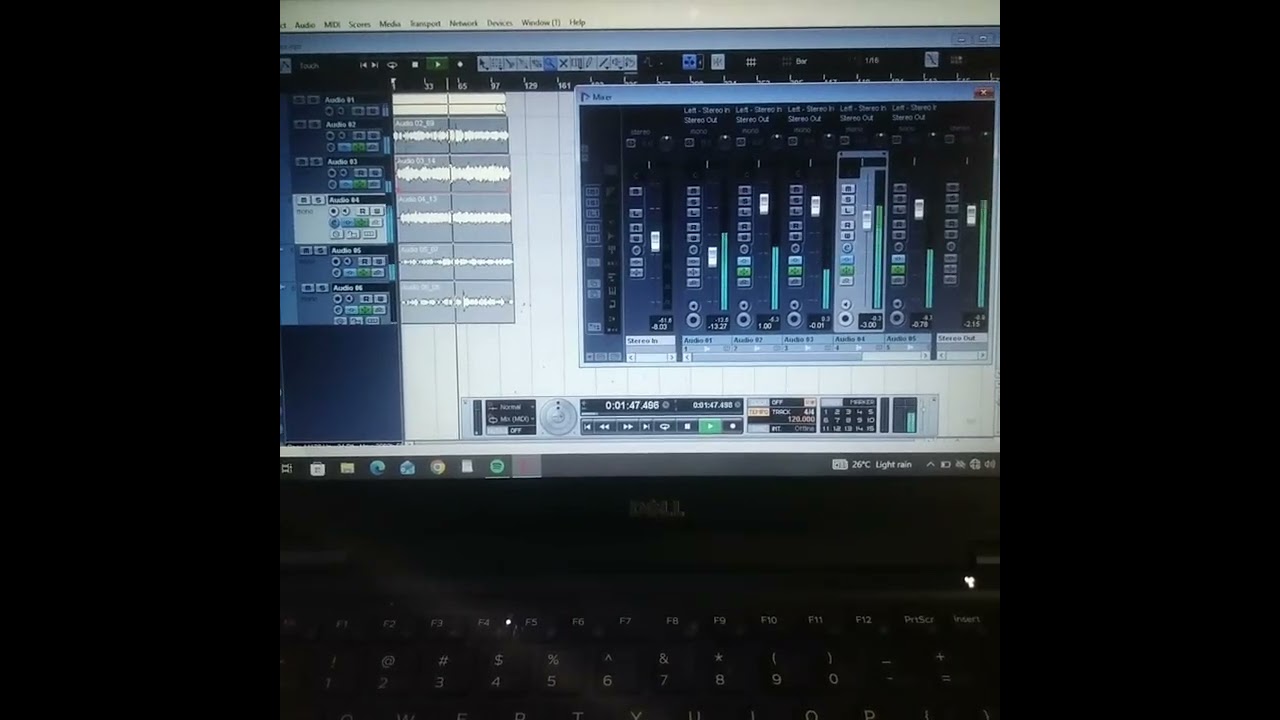Click the TEMPO button in transport
The image size is (1280, 720).
click(758, 412)
